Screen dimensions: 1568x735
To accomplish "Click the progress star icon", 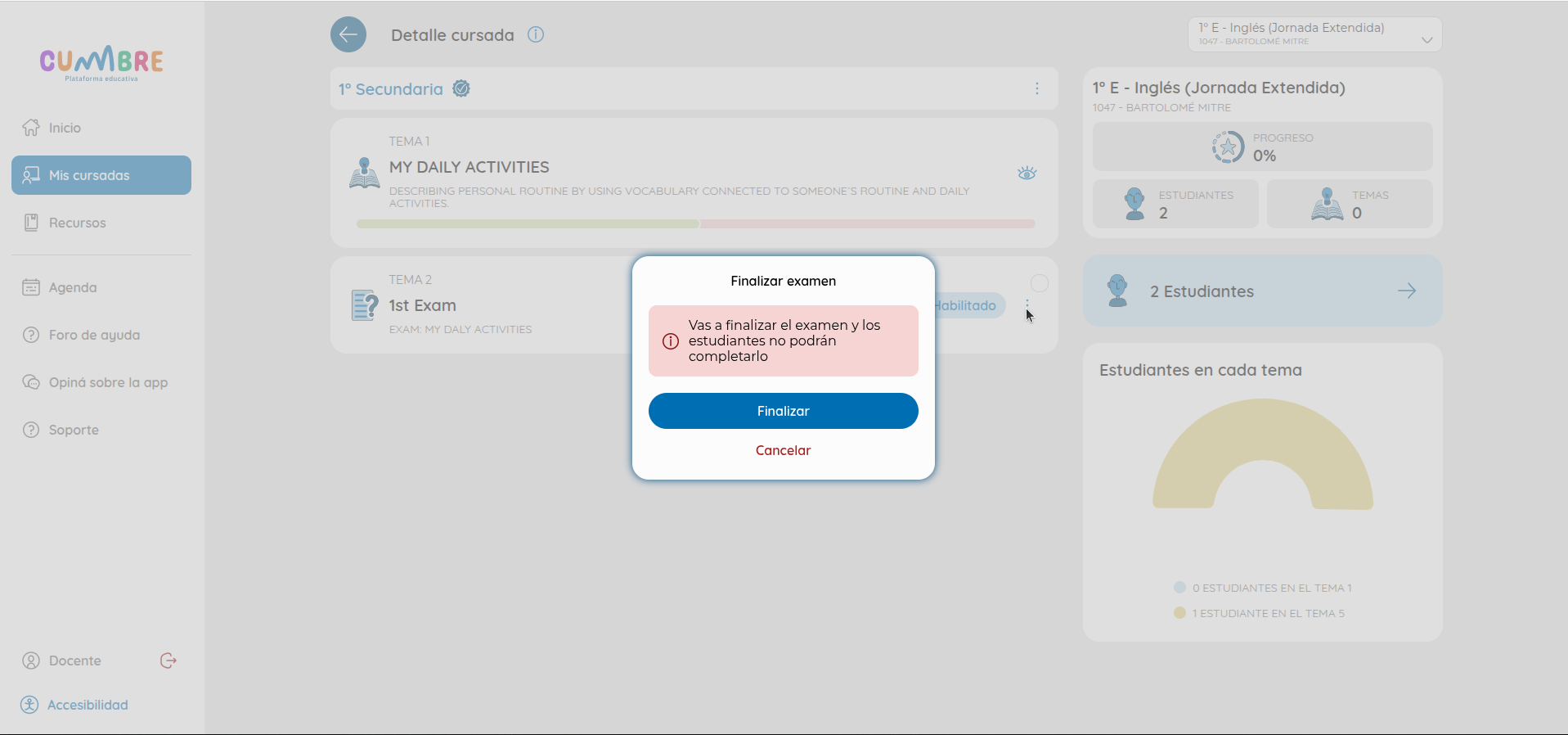I will point(1228,147).
